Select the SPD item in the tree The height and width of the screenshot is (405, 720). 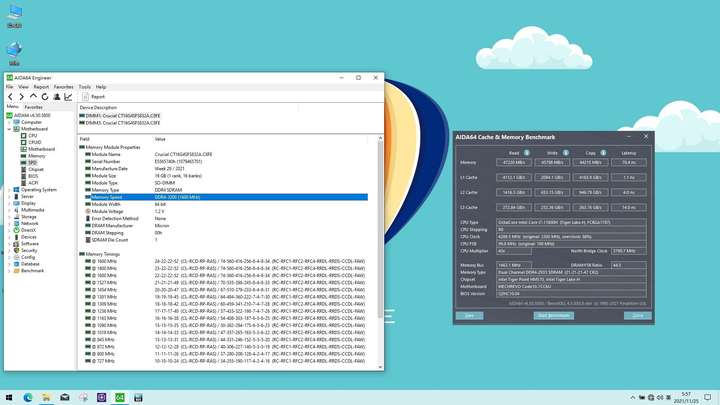coord(32,163)
